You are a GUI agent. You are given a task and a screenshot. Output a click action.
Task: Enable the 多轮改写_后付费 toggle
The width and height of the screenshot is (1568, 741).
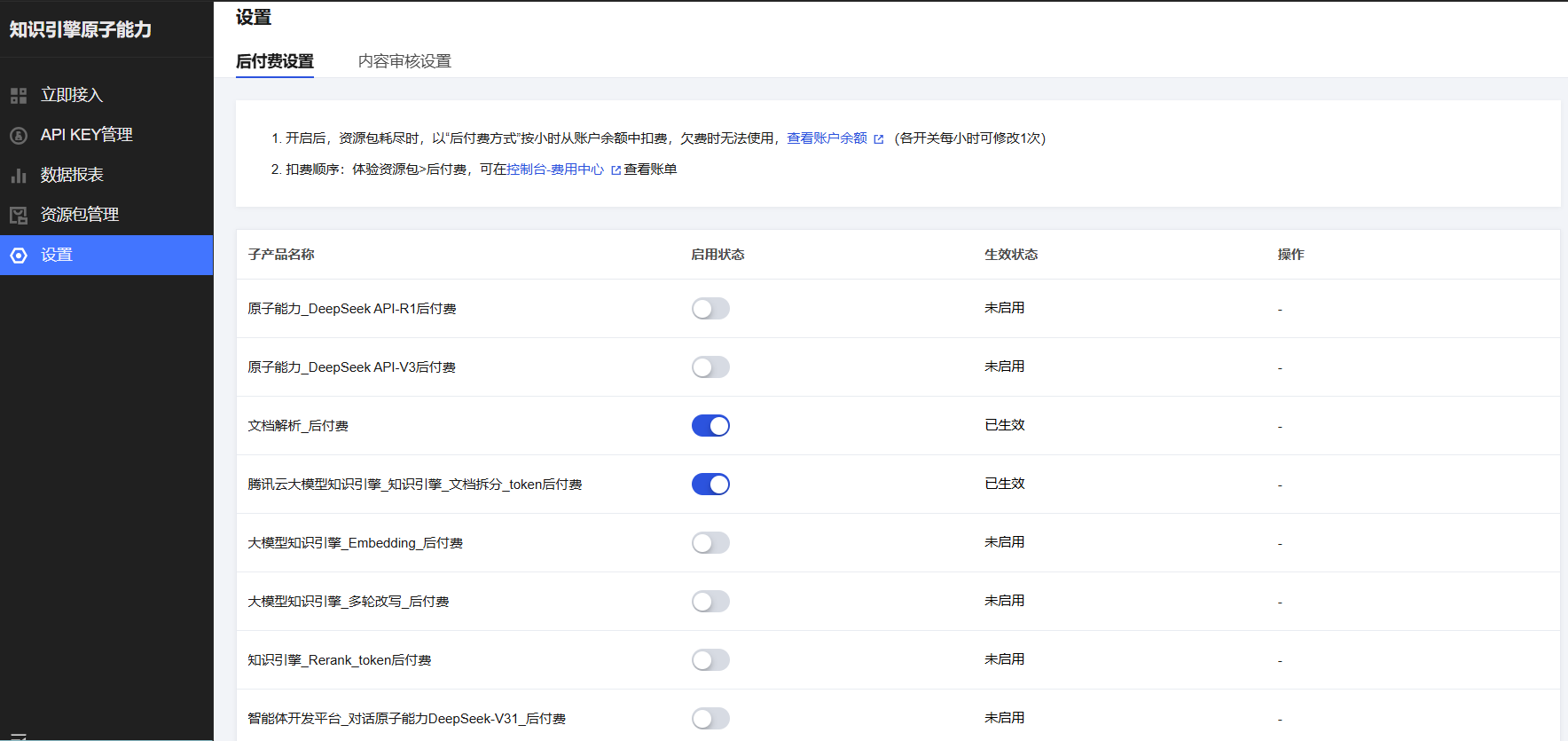[710, 602]
